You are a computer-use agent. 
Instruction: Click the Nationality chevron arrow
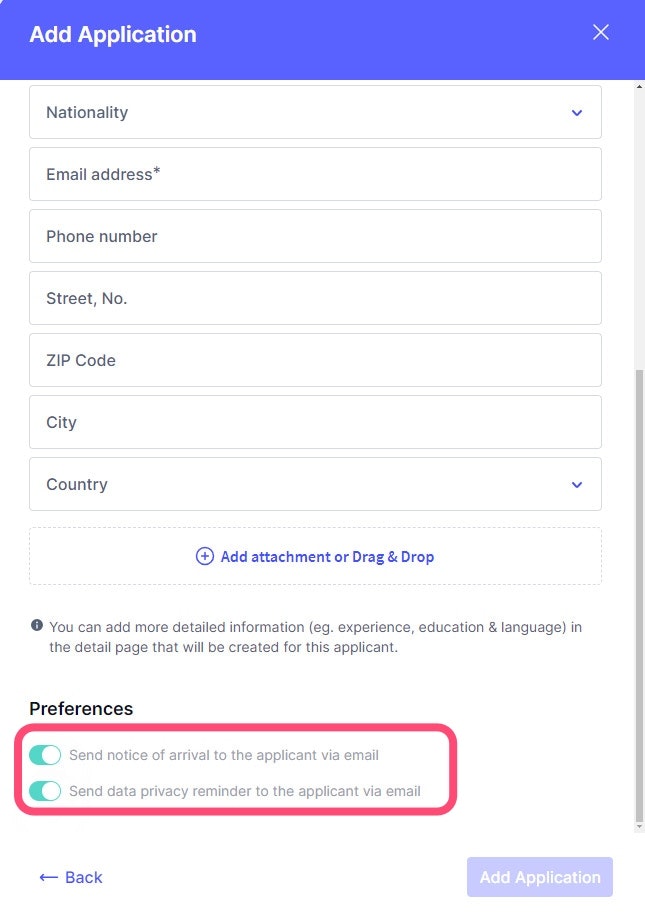[x=577, y=113]
